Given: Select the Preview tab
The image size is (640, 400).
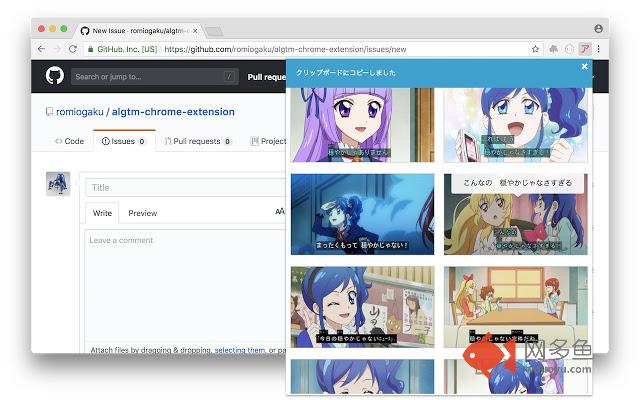Looking at the screenshot, I should point(142,213).
